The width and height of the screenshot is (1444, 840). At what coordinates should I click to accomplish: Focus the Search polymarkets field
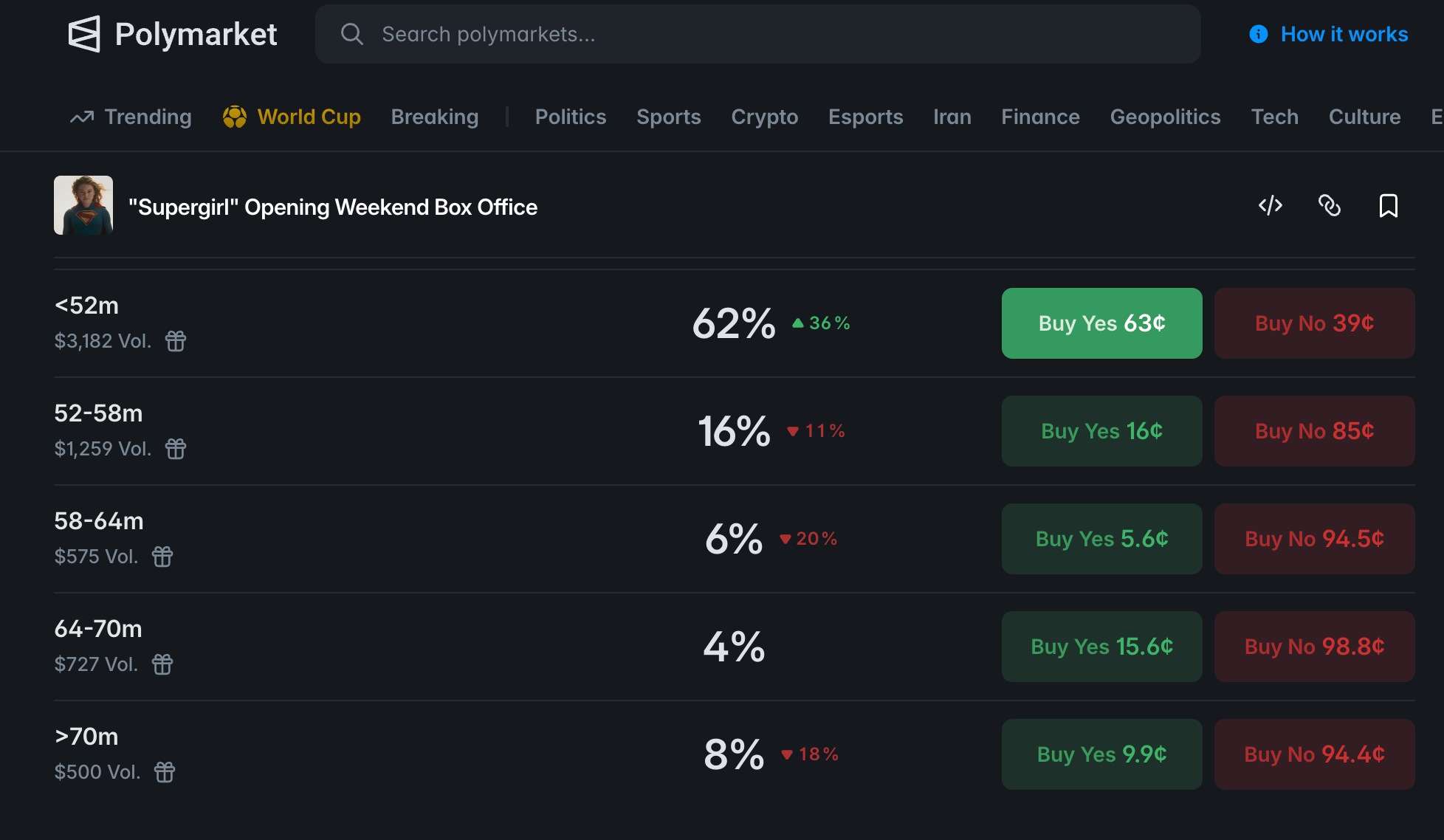(x=758, y=34)
